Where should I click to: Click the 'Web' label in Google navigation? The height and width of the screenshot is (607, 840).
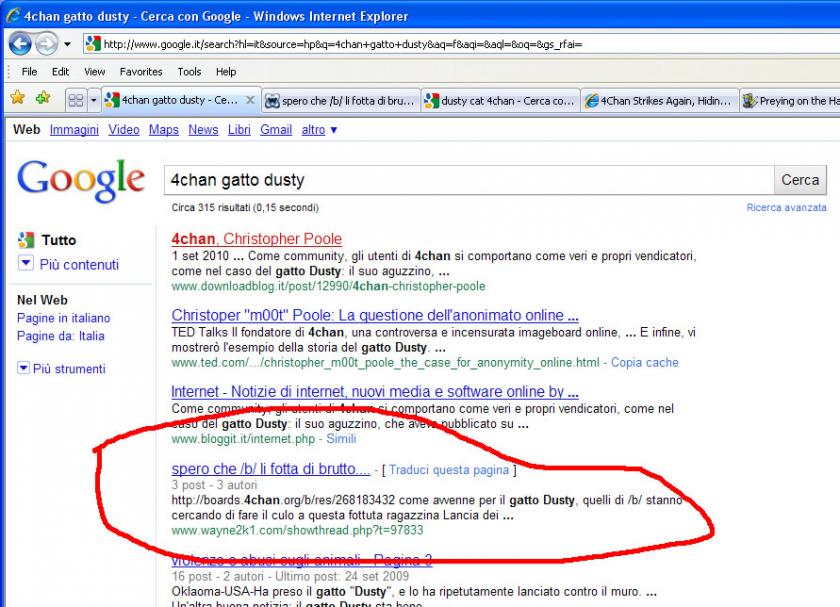[27, 130]
